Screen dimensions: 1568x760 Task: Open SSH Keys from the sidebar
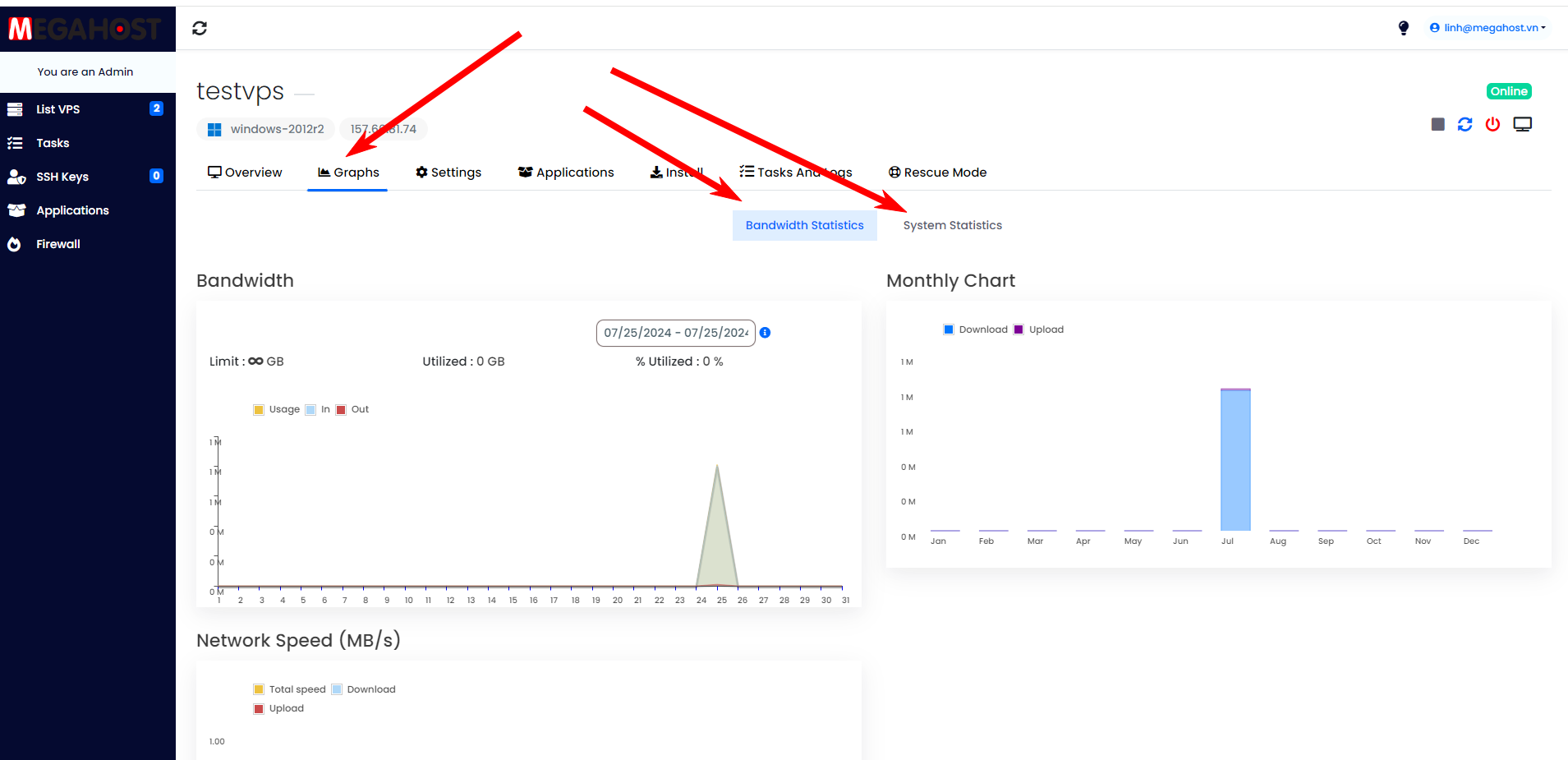point(62,177)
